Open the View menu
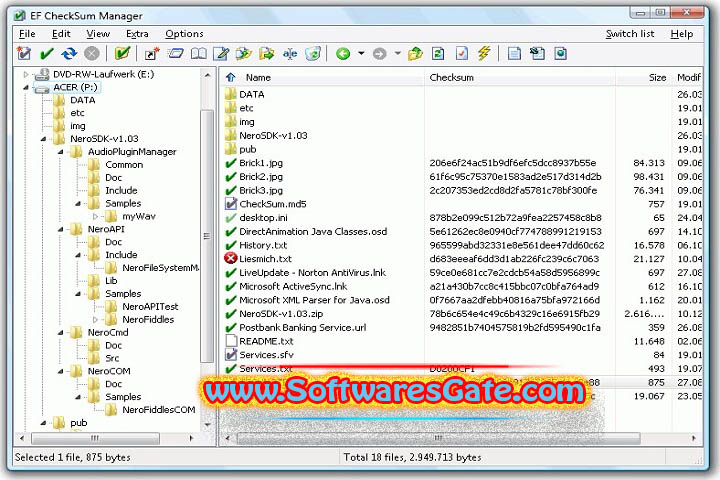 point(98,34)
